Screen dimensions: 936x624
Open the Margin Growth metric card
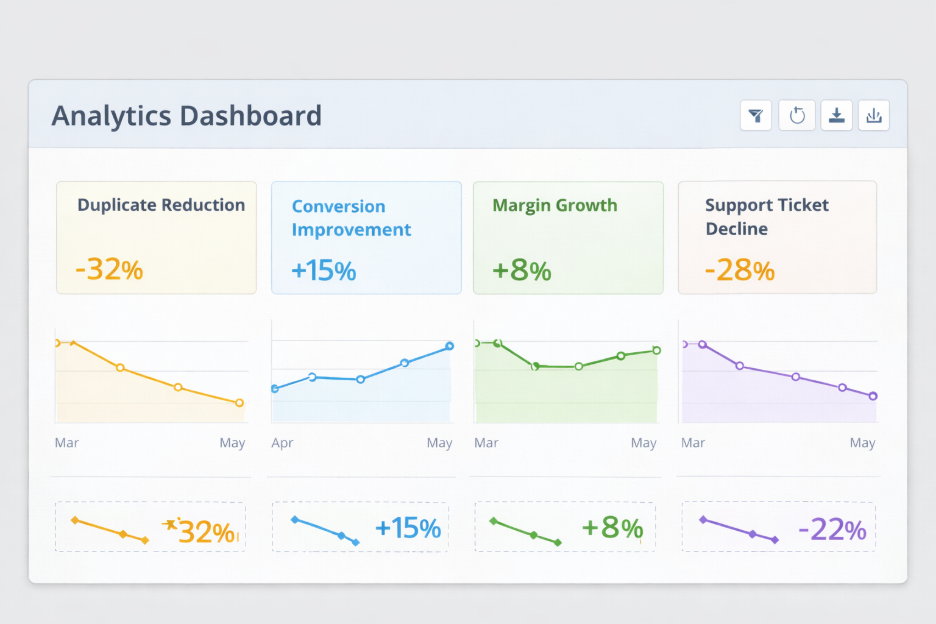point(568,237)
